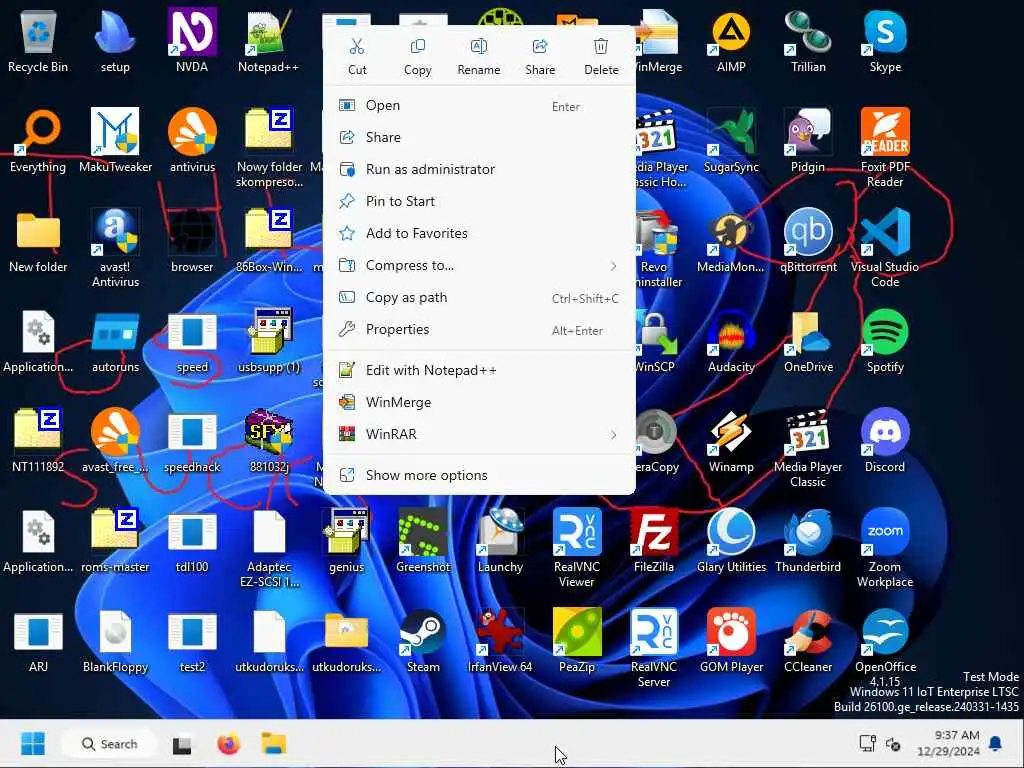This screenshot has width=1024, height=768.
Task: Select the Visual Studio Code icon
Action: coord(885,248)
